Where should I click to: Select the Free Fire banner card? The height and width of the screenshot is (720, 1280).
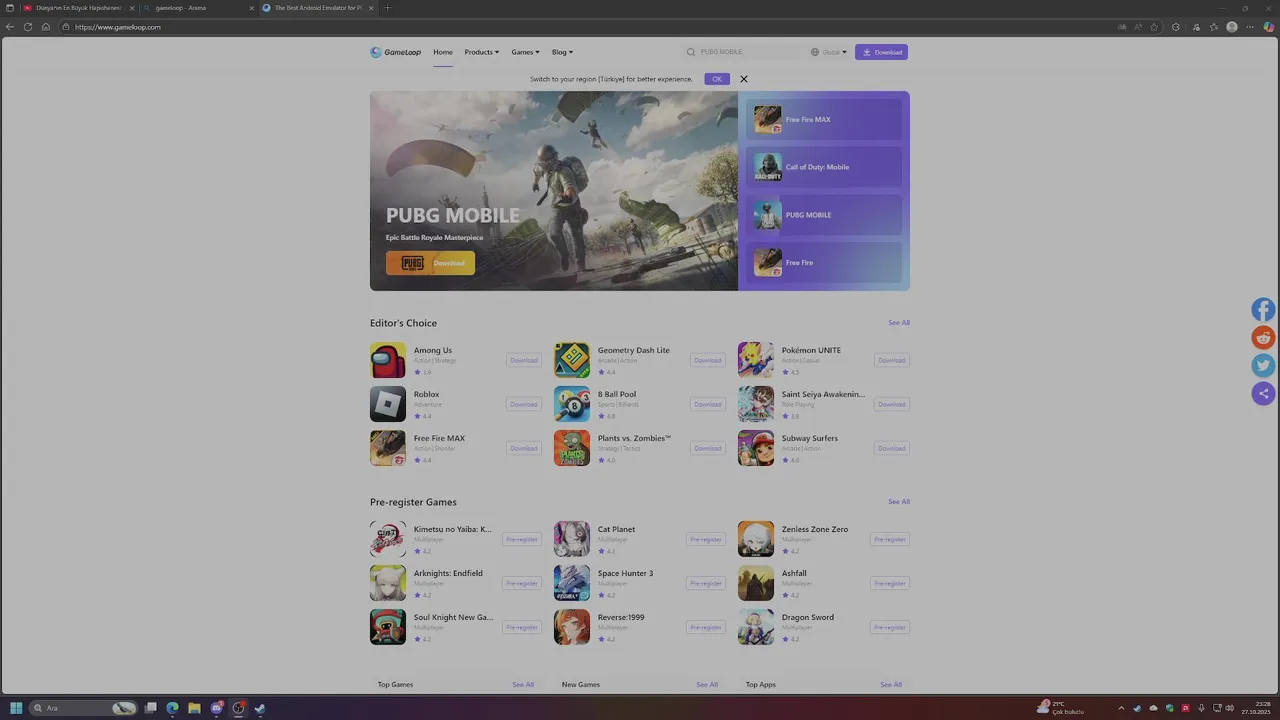click(x=824, y=262)
